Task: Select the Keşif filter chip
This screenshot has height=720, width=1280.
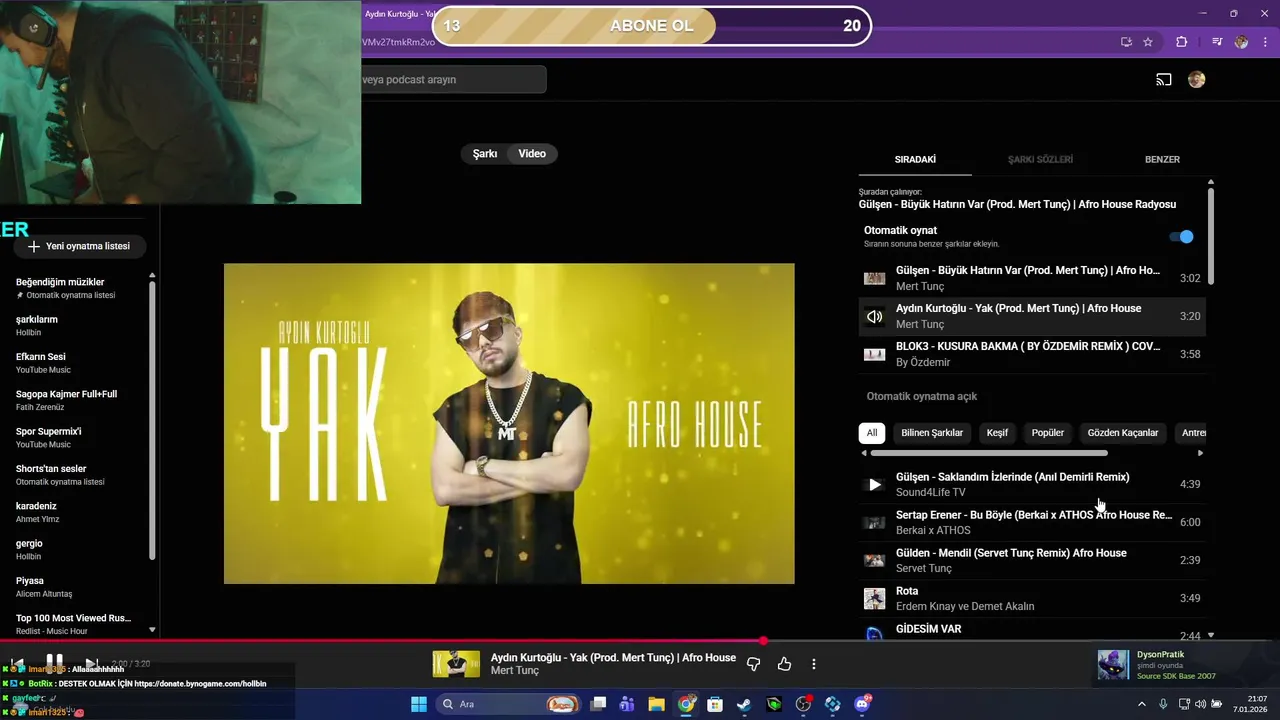Action: click(997, 433)
